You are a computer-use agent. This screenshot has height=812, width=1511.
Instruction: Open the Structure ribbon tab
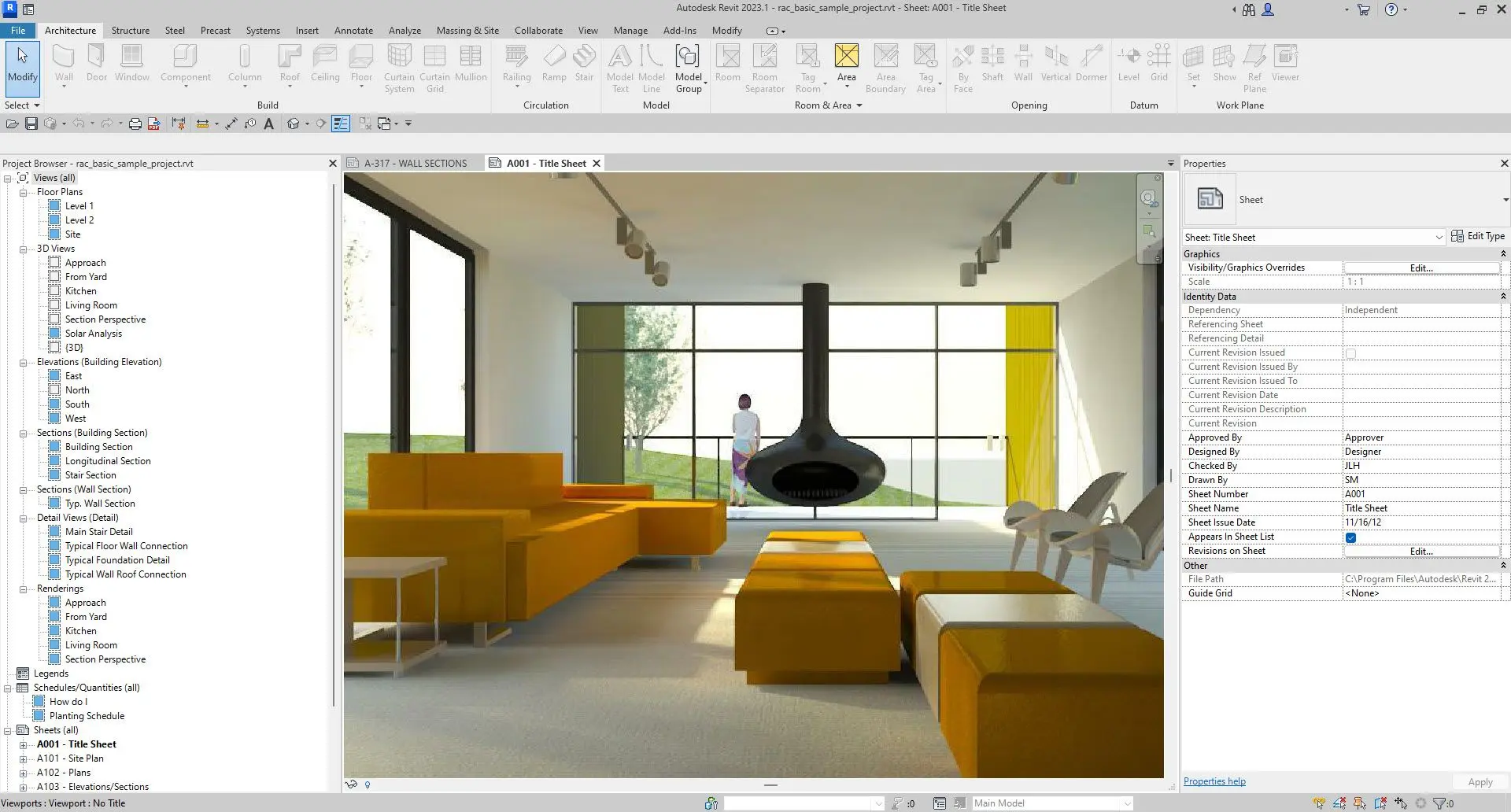pyautogui.click(x=131, y=31)
